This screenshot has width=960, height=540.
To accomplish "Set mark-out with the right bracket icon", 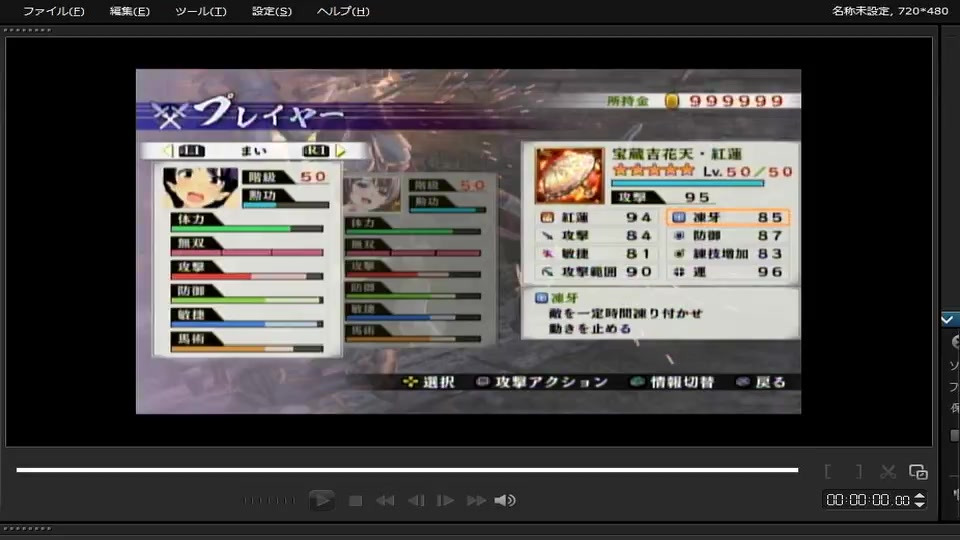I will 859,471.
